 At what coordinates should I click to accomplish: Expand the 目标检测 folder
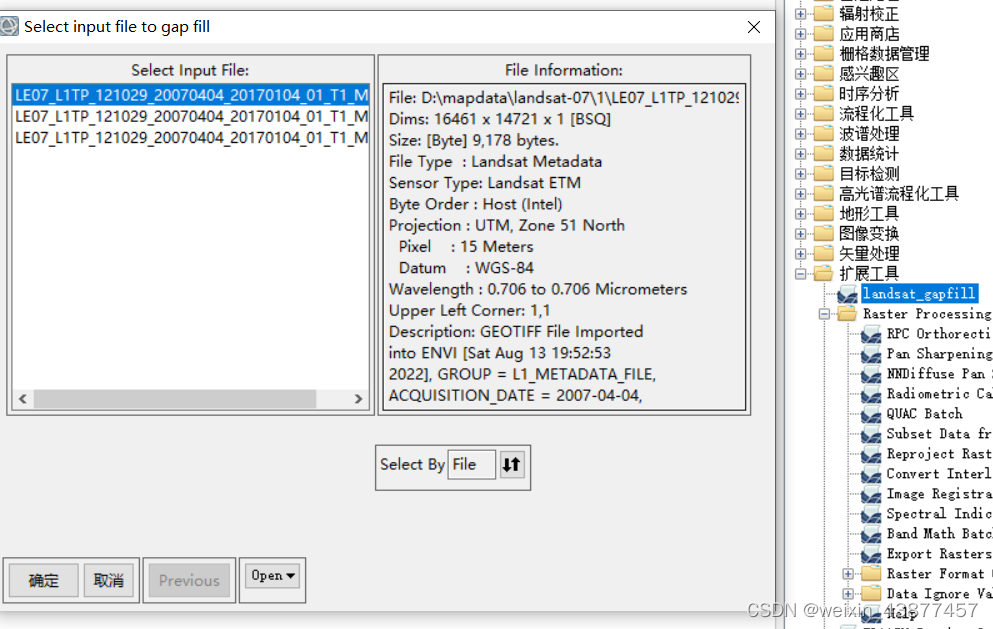tap(800, 174)
